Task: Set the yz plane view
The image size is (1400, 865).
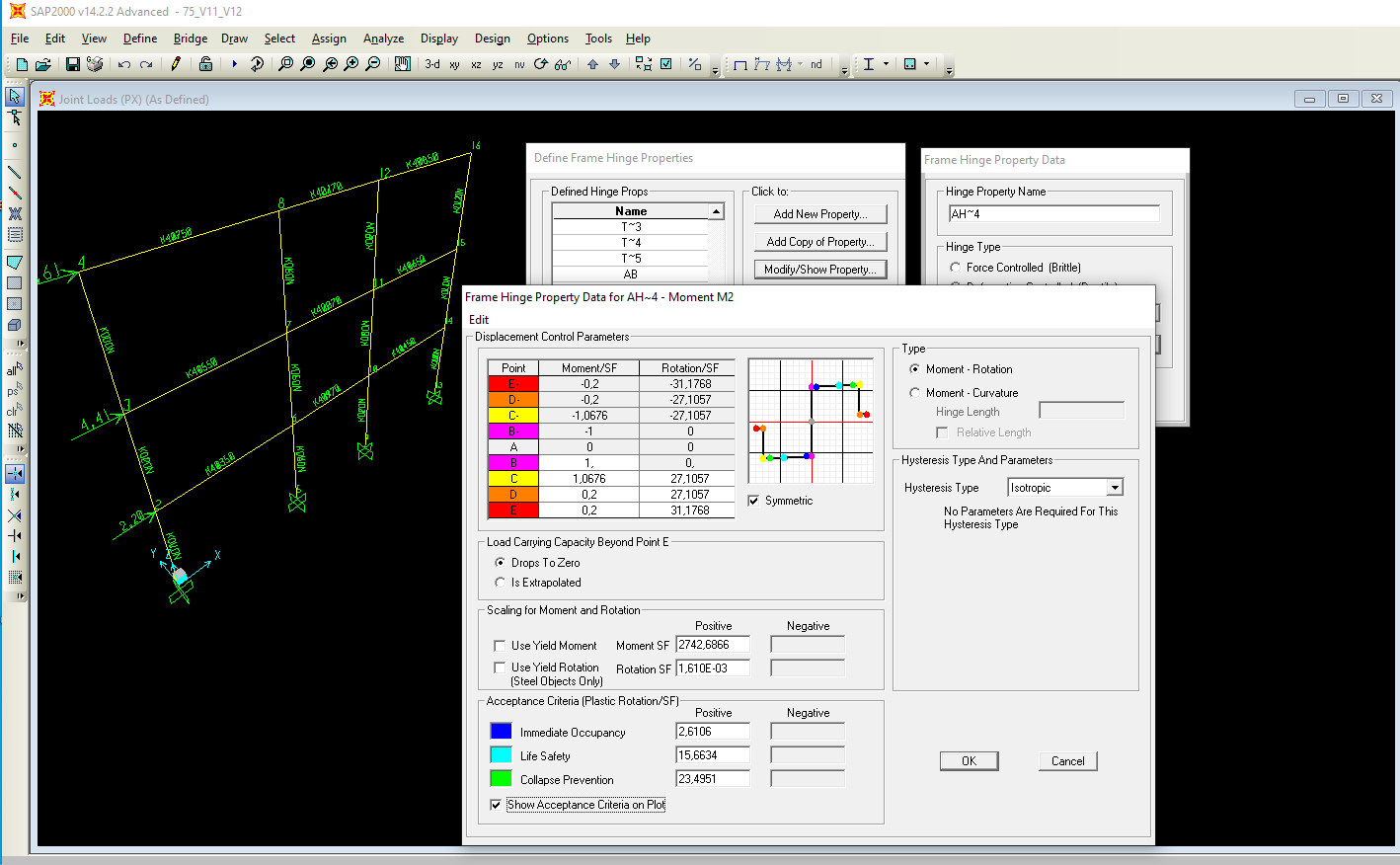Action: tap(498, 64)
